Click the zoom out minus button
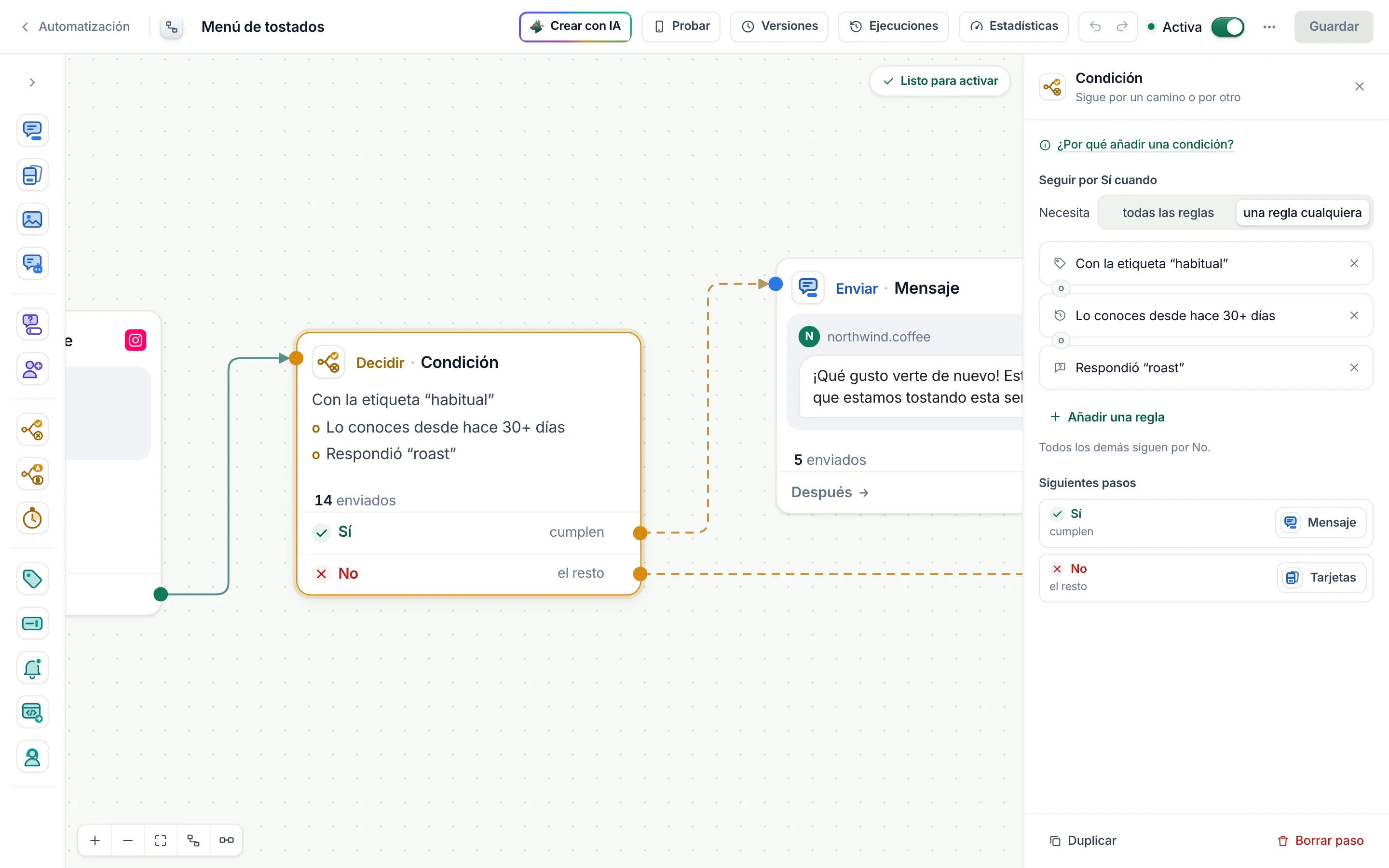This screenshot has height=868, width=1389. (128, 841)
